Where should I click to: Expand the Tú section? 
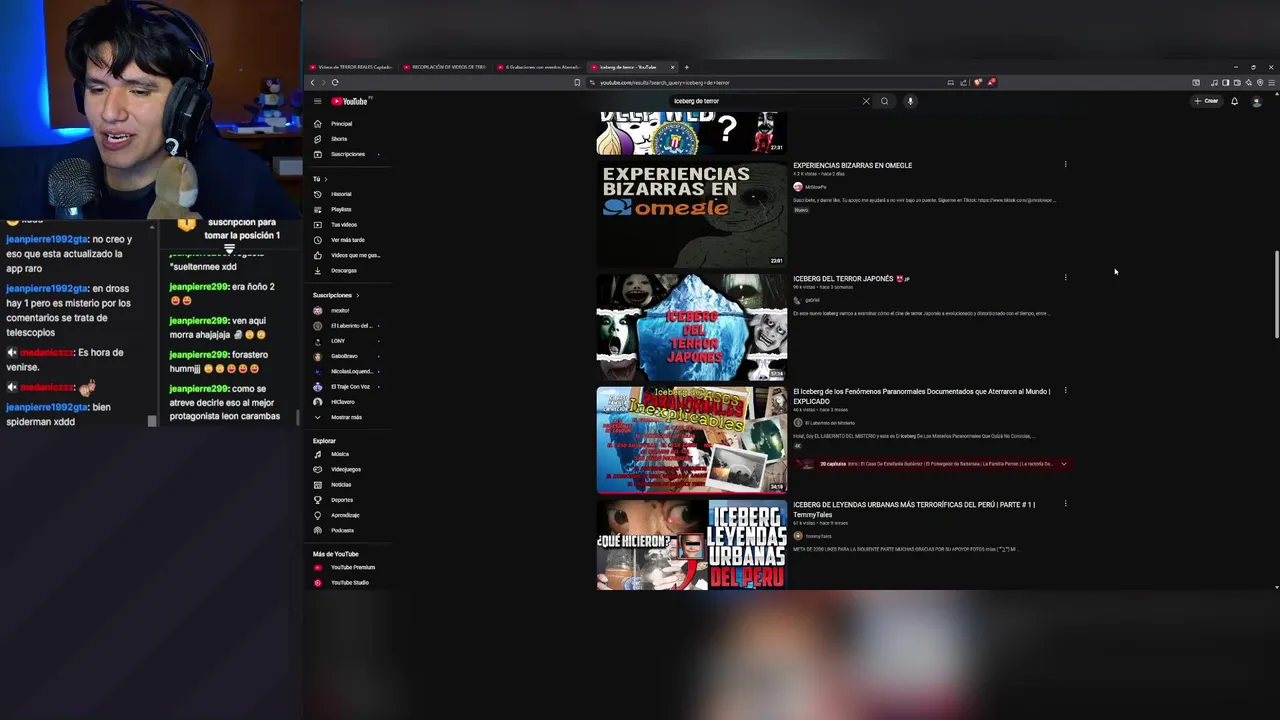(x=320, y=179)
